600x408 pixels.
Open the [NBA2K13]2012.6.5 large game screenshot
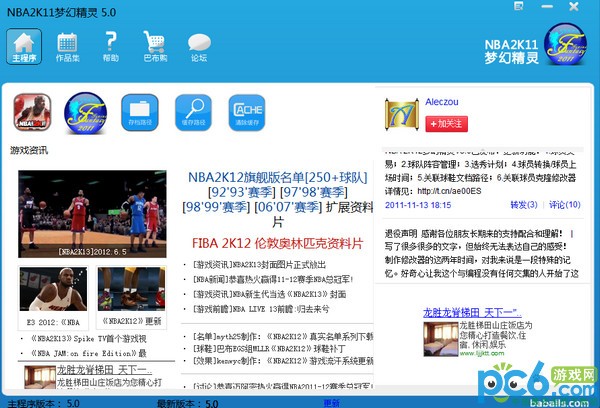(x=92, y=214)
